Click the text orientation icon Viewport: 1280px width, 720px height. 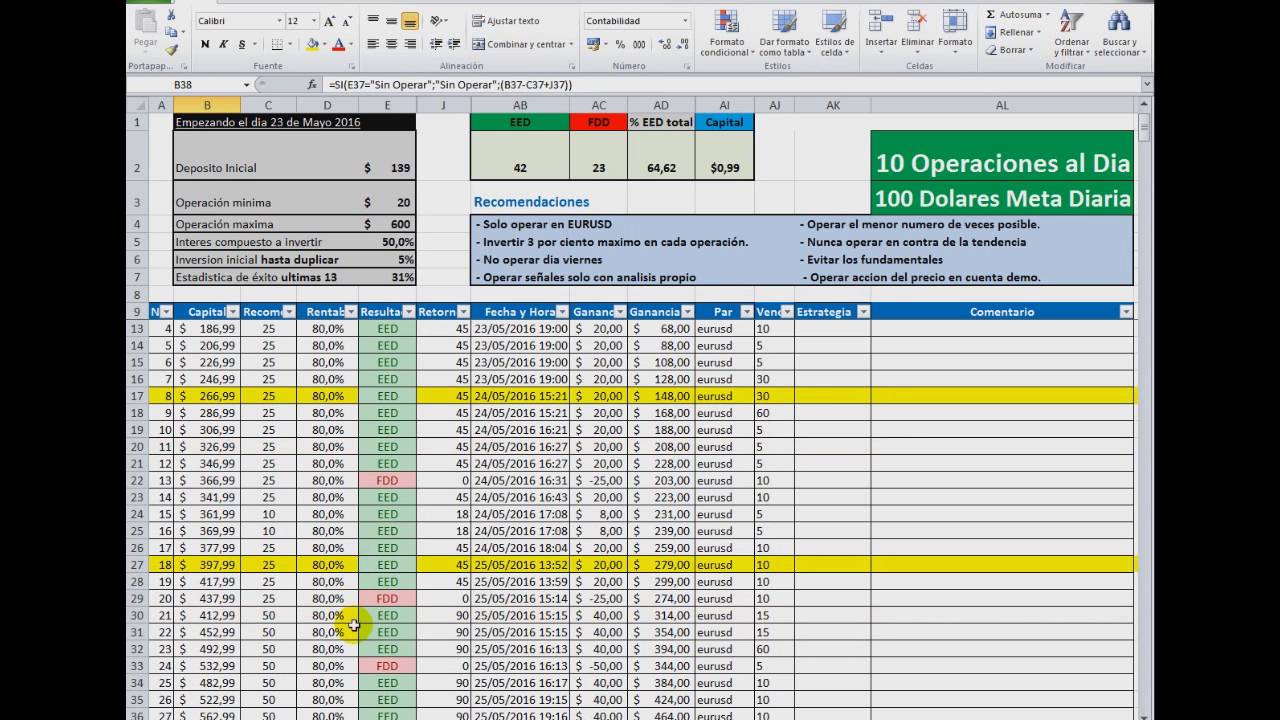pos(437,20)
